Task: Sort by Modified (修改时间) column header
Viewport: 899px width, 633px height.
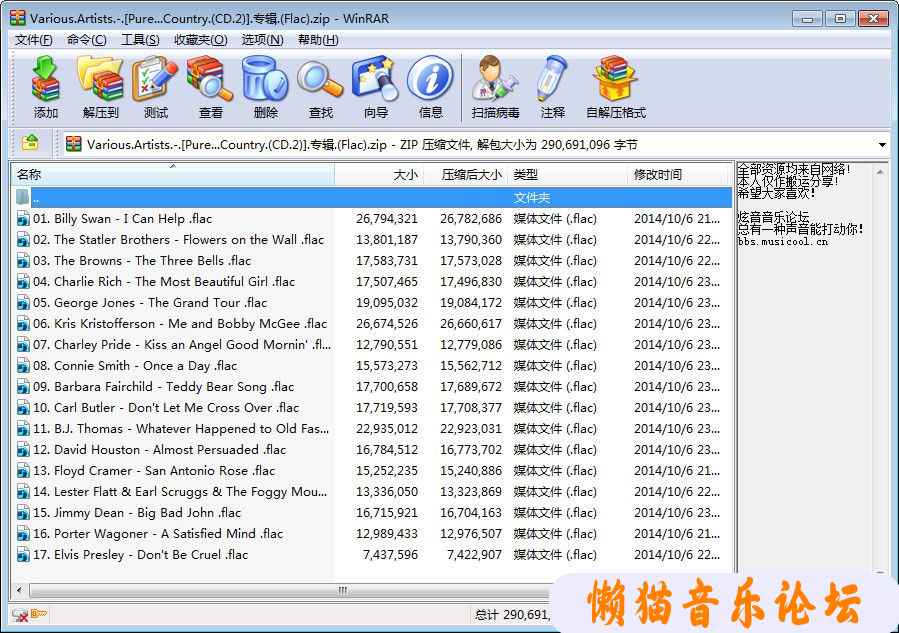Action: (x=679, y=174)
